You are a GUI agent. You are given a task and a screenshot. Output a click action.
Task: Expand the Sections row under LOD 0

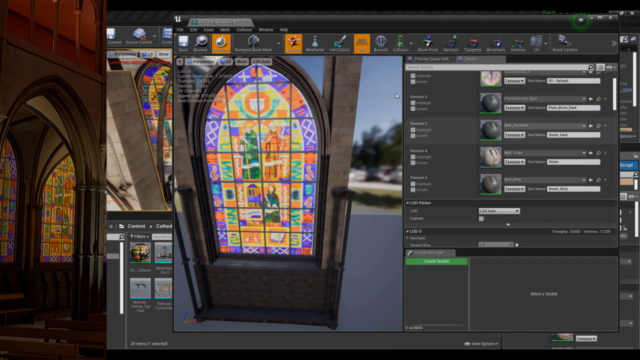click(407, 238)
